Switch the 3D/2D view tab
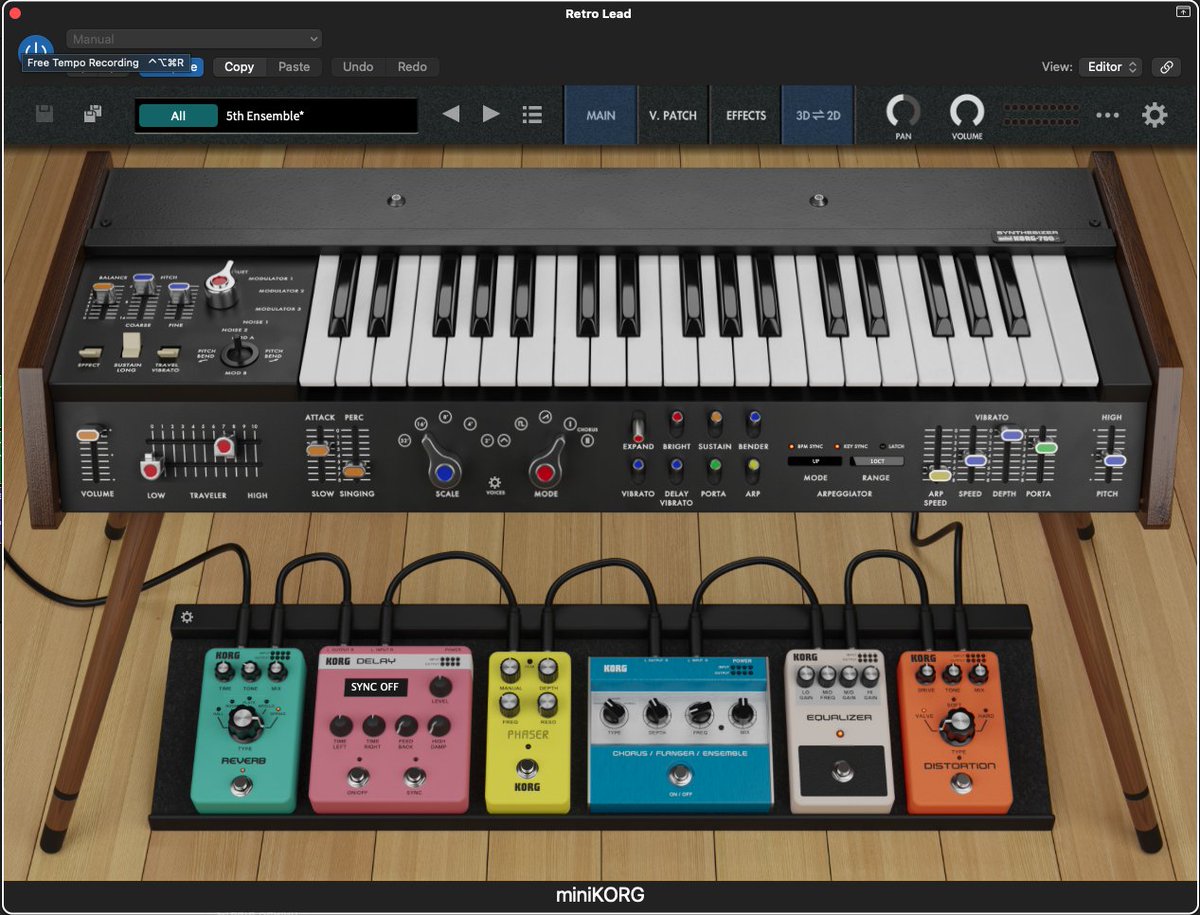 [818, 115]
